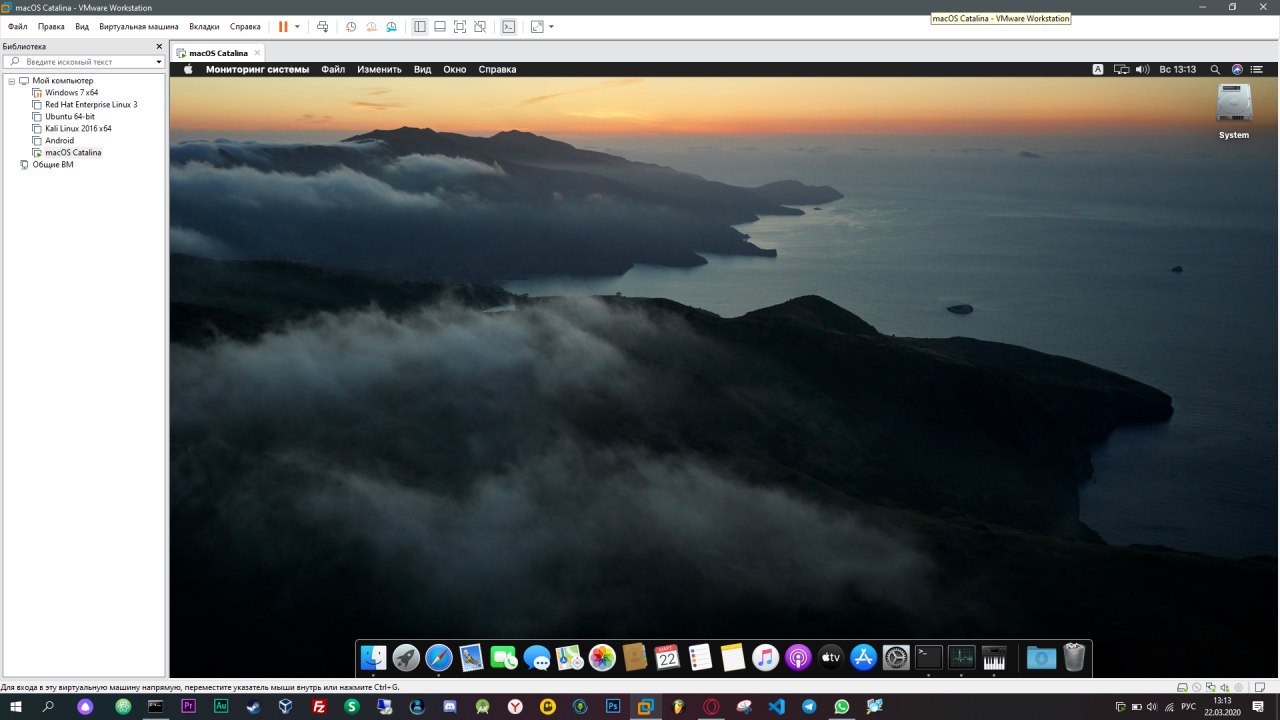Click the macOS volume menu bar icon
1280x720 pixels.
(x=1142, y=69)
